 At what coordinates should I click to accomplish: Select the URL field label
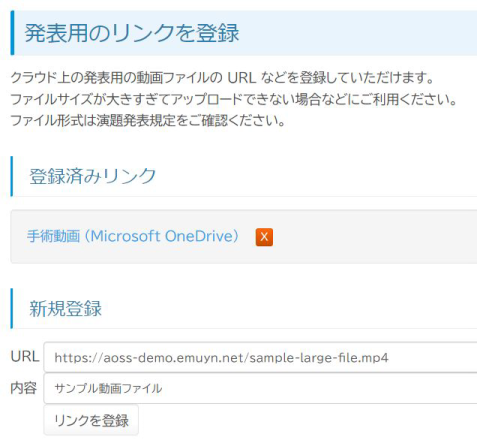click(x=25, y=356)
